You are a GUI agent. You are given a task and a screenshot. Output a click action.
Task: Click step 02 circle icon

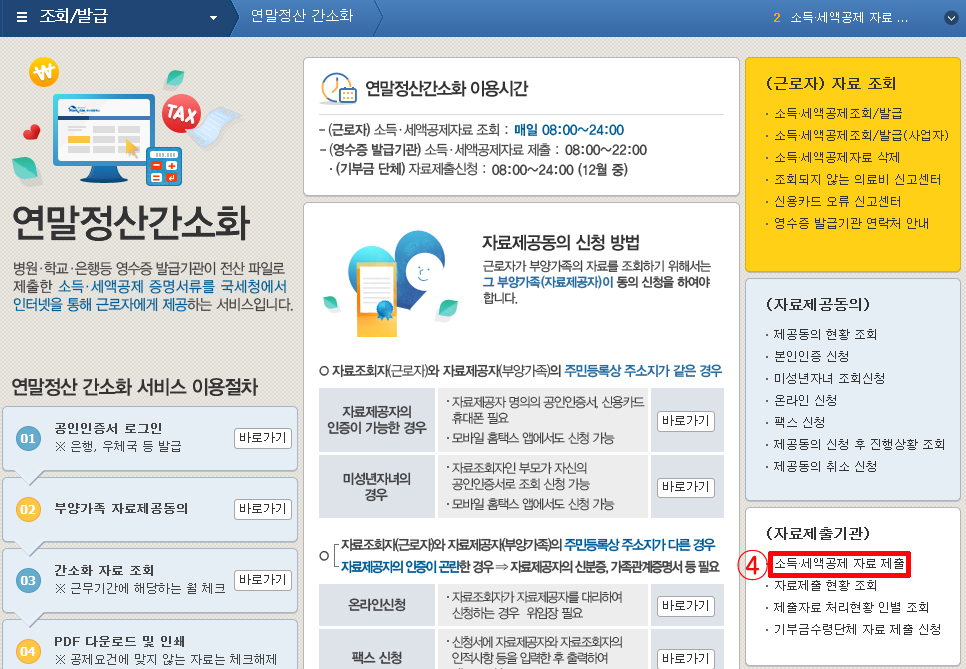point(28,509)
